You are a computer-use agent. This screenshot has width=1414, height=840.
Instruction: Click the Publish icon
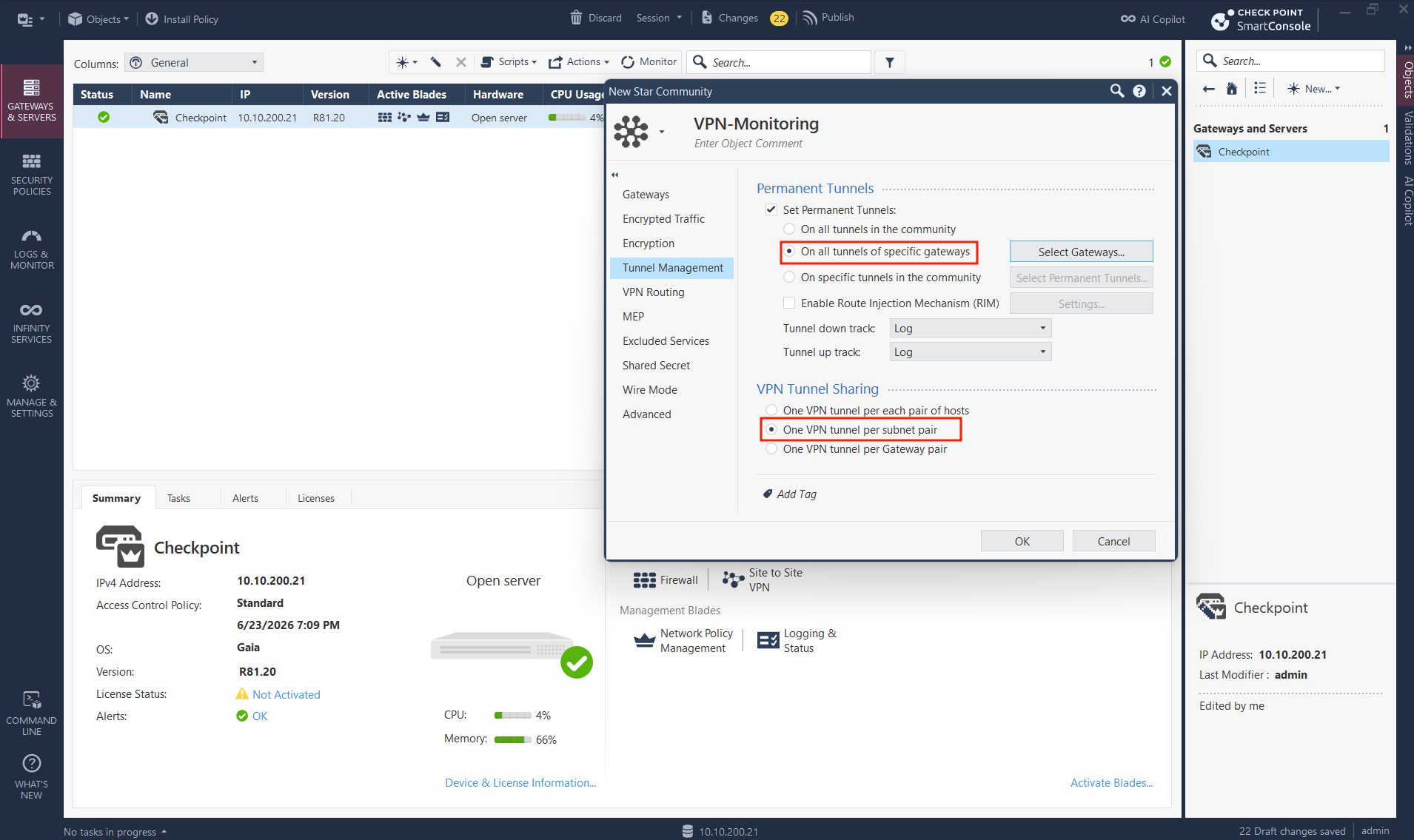point(810,18)
